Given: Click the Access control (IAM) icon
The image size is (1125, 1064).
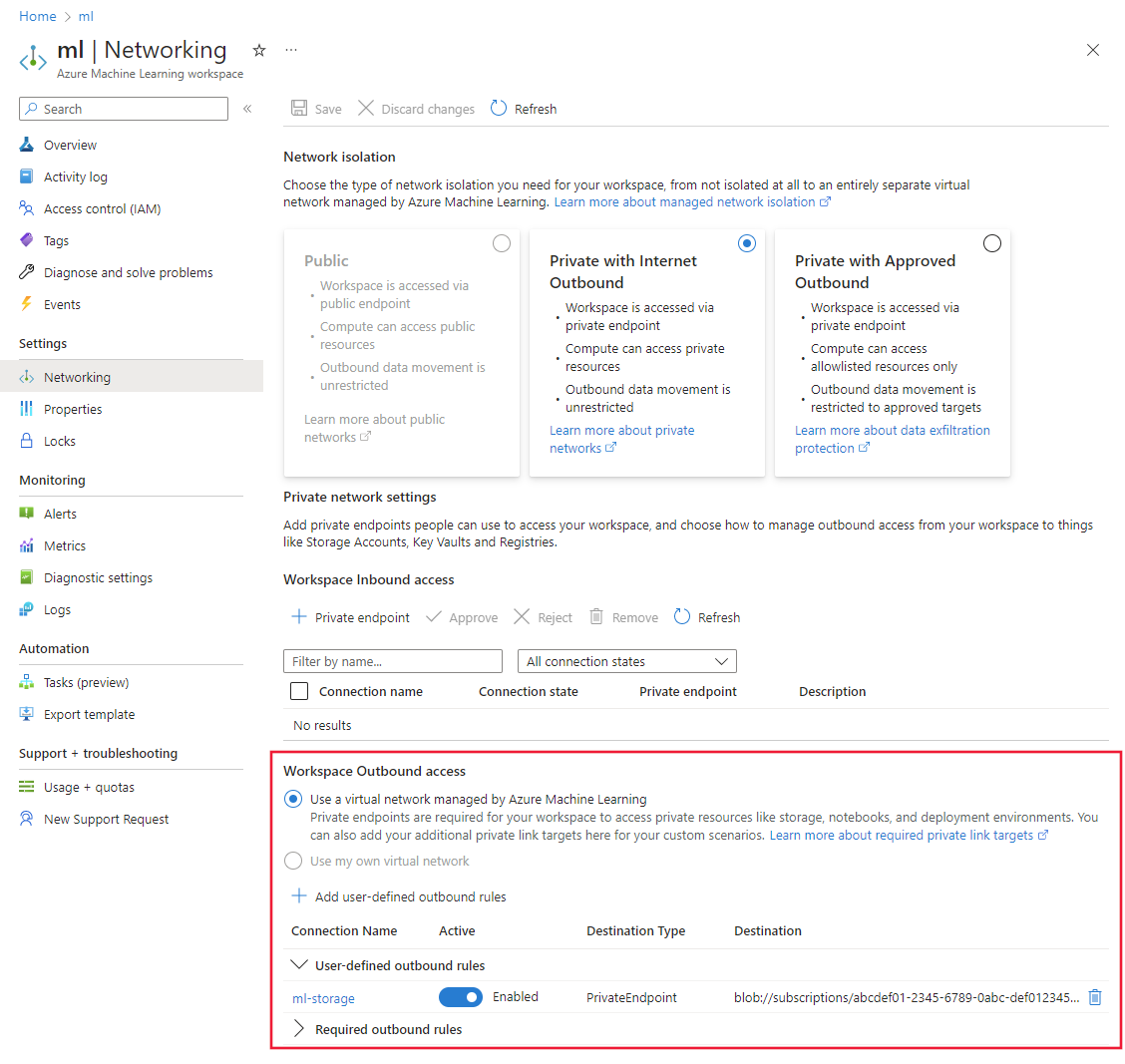Looking at the screenshot, I should [x=27, y=208].
